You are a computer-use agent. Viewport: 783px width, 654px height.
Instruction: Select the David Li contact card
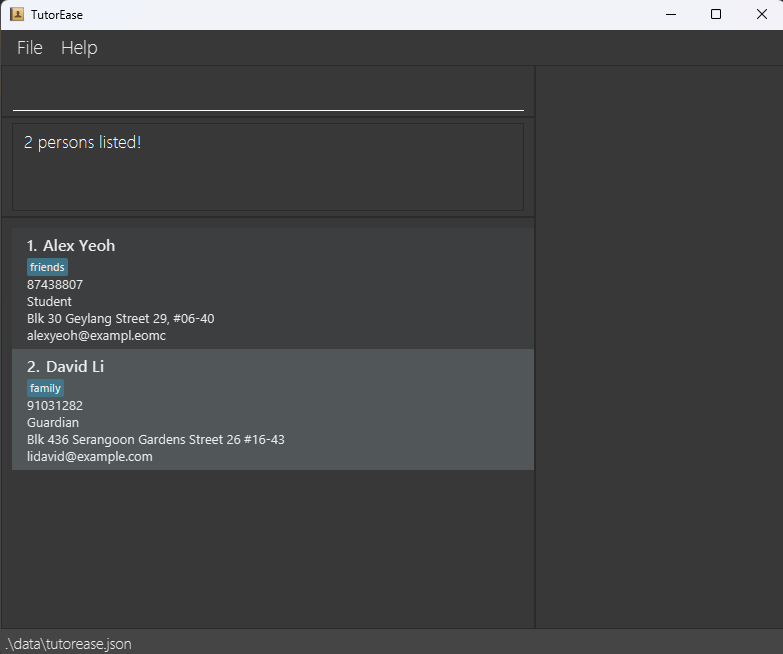pos(273,409)
